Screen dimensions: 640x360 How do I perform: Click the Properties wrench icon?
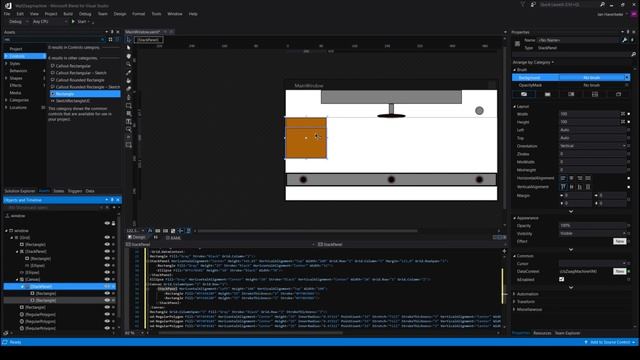pyautogui.click(x=624, y=40)
